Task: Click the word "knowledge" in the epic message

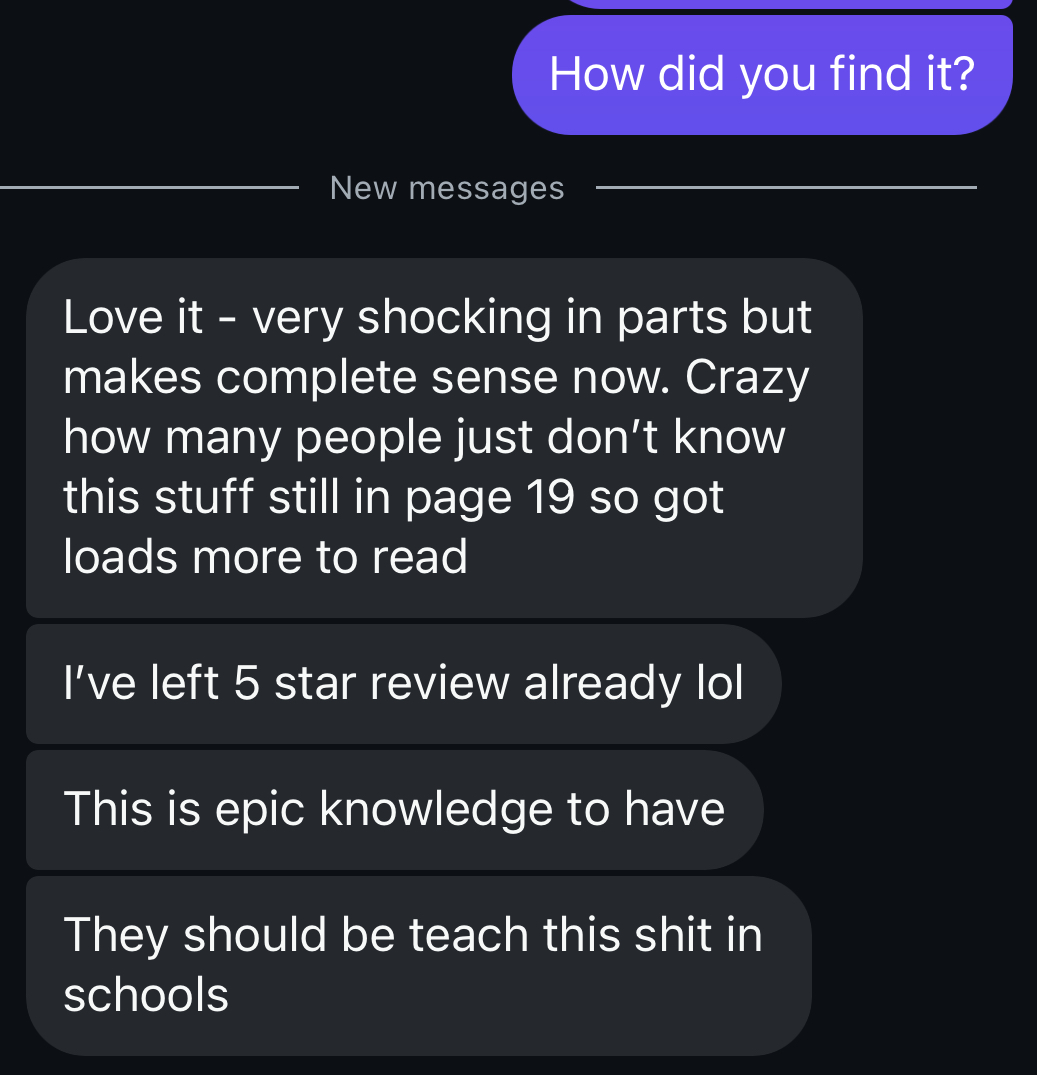Action: pos(436,809)
